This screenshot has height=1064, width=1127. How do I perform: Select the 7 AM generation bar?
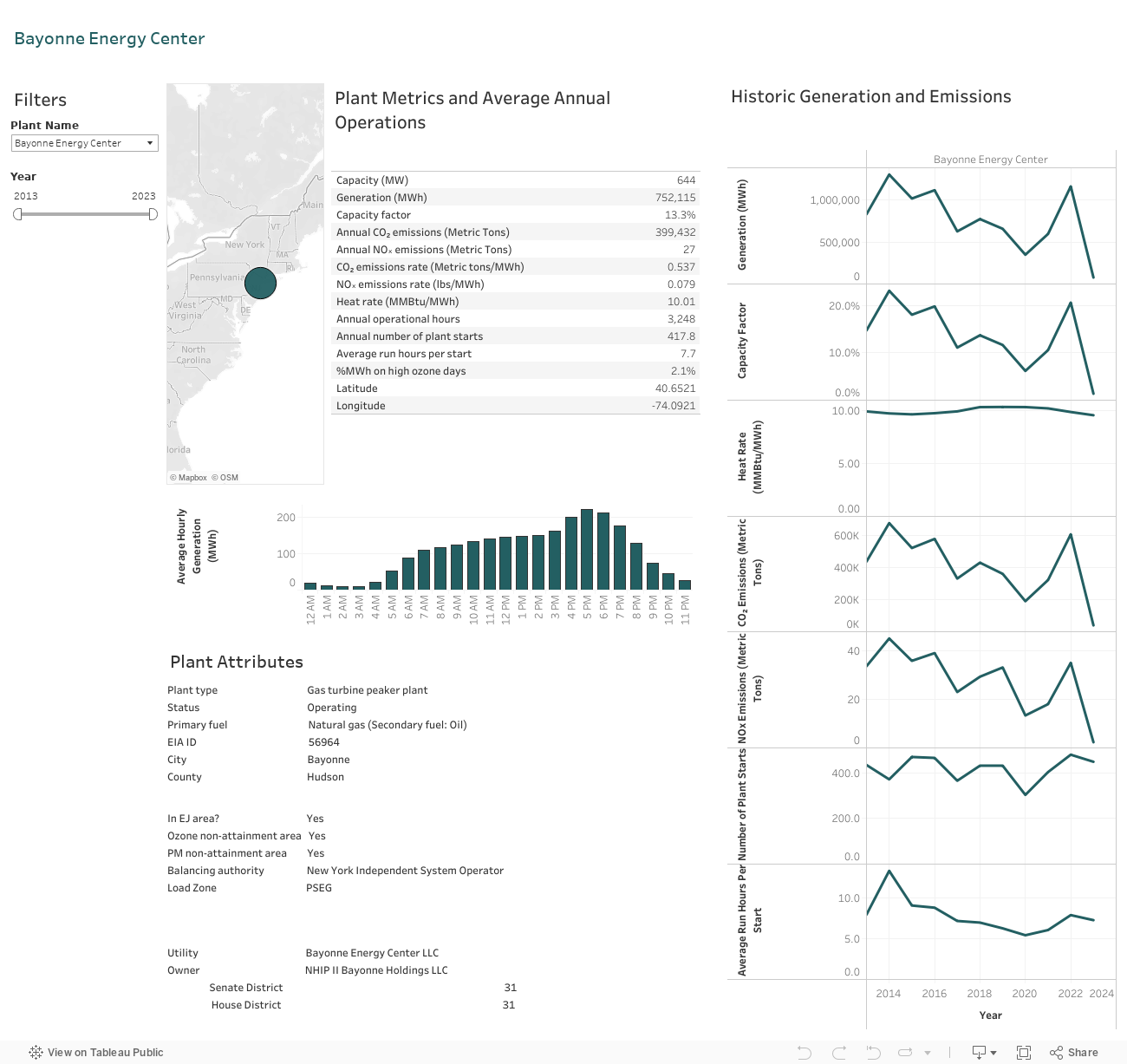tap(424, 570)
